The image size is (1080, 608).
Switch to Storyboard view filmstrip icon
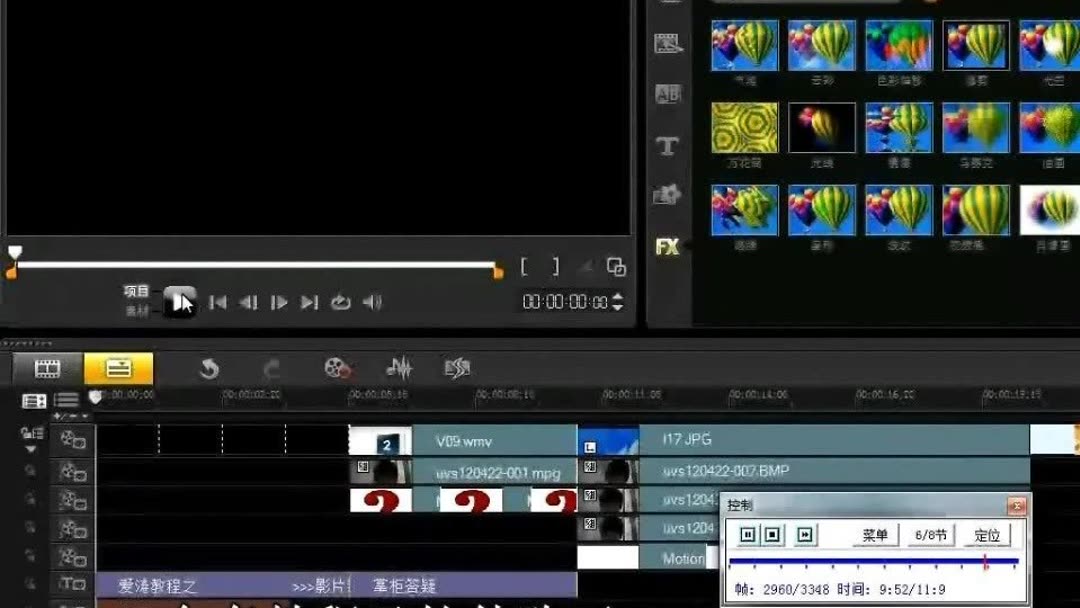coord(48,367)
